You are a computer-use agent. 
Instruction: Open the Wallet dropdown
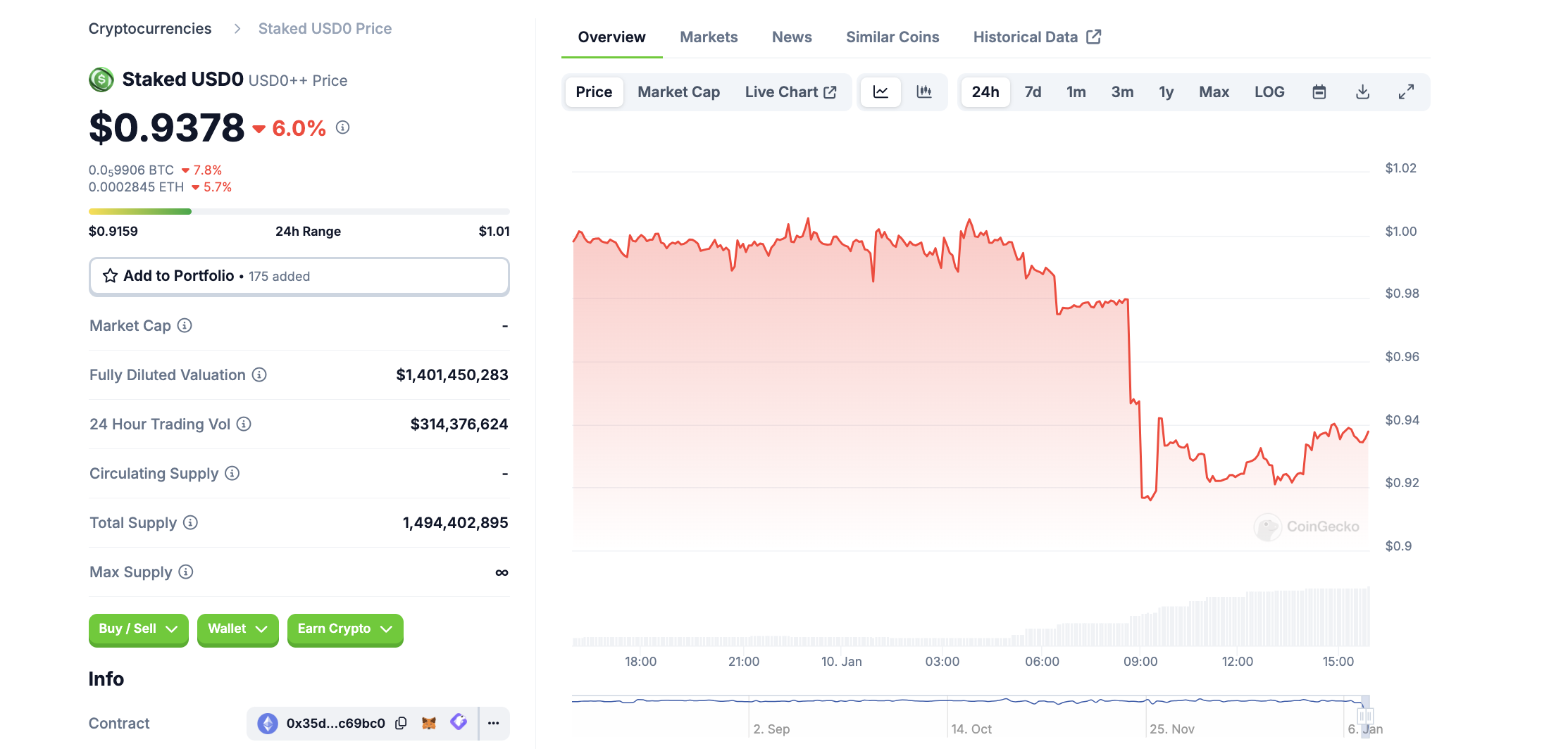point(237,629)
